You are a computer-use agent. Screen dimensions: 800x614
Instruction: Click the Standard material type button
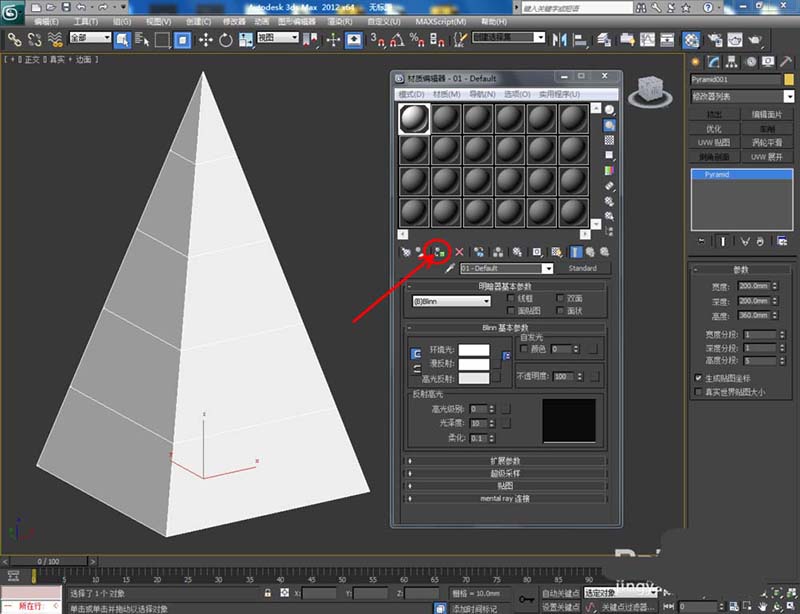pos(582,269)
